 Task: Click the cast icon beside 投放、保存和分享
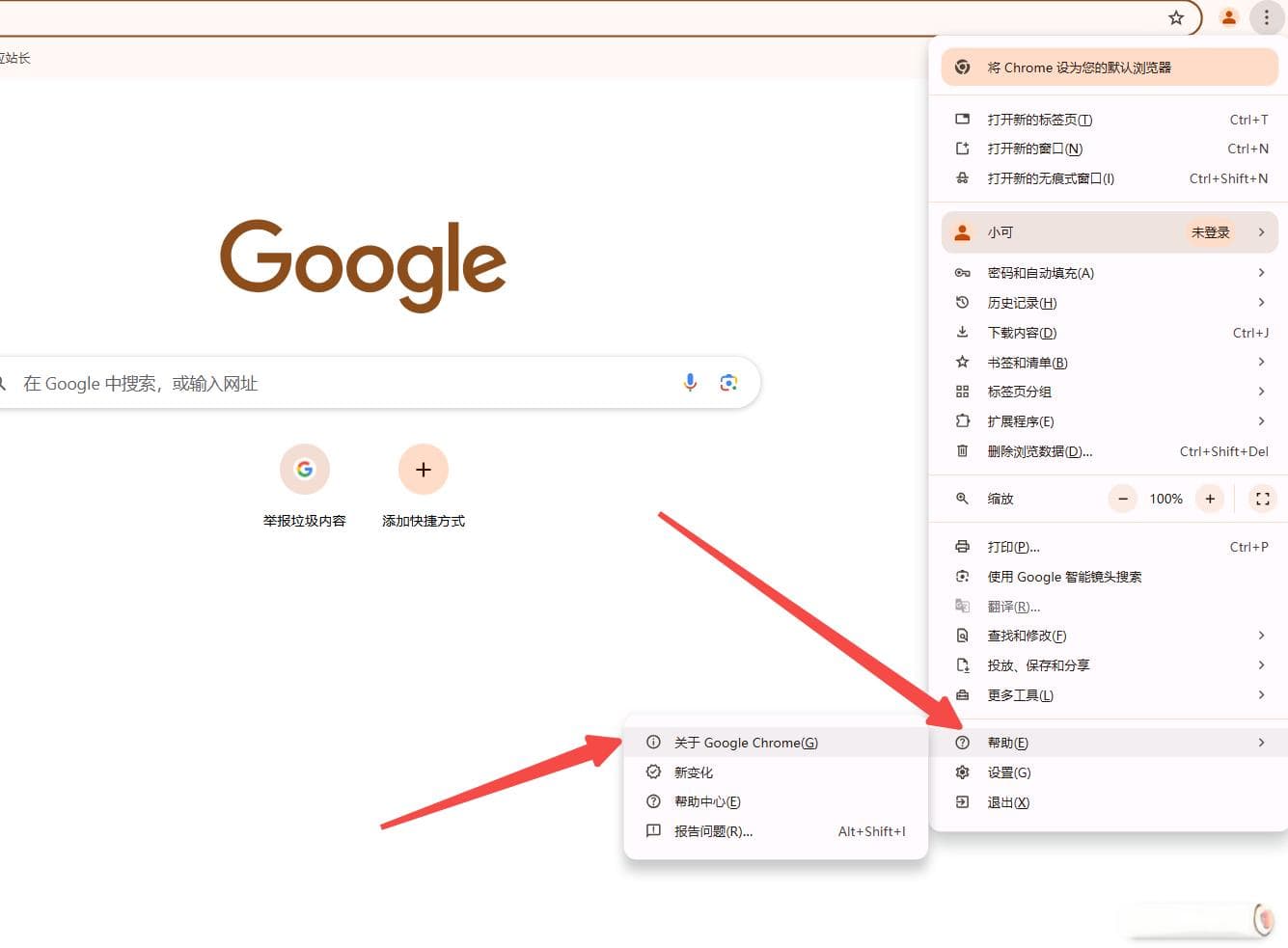pos(962,665)
